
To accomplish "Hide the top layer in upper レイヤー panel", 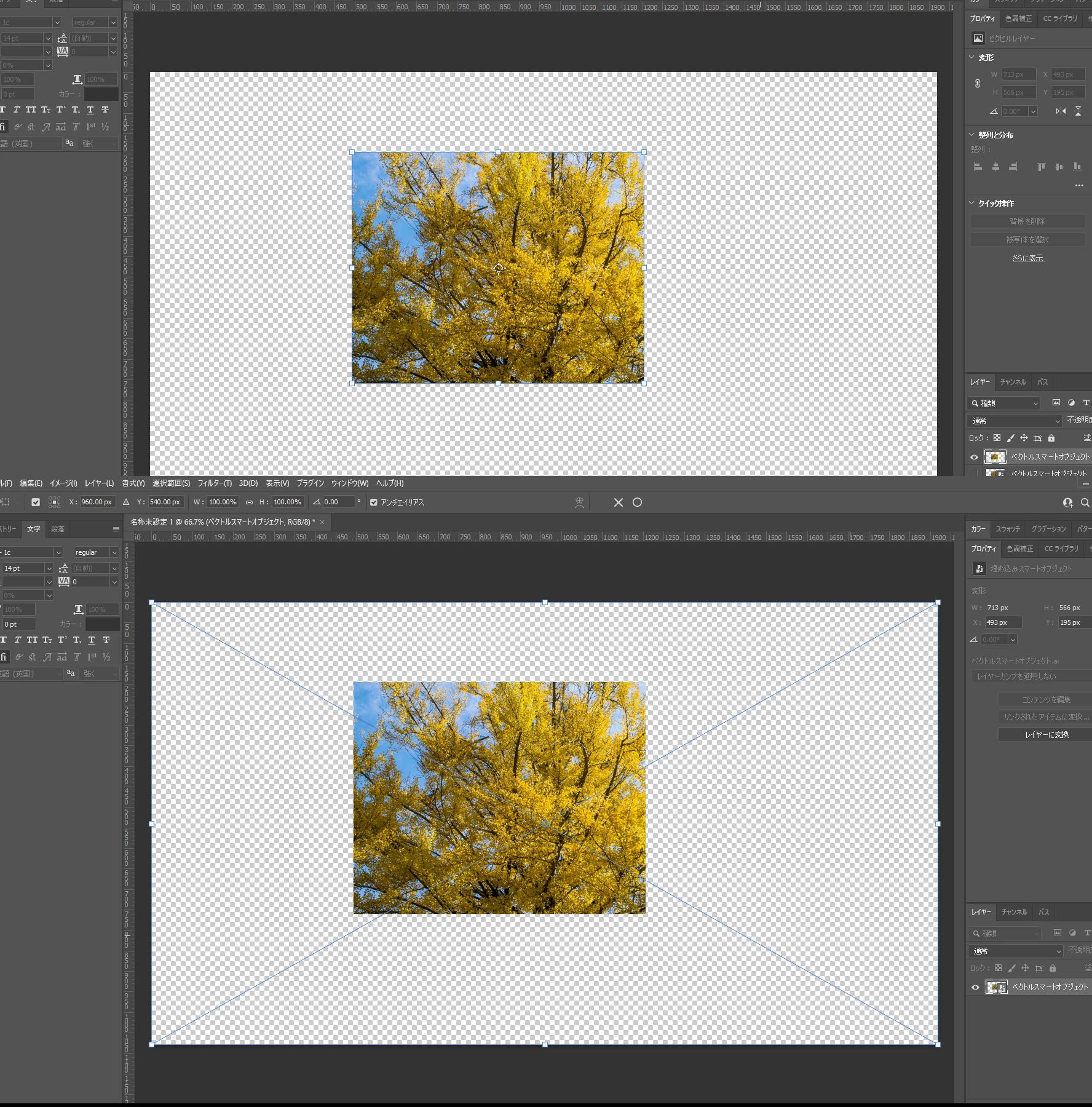I will coord(975,457).
